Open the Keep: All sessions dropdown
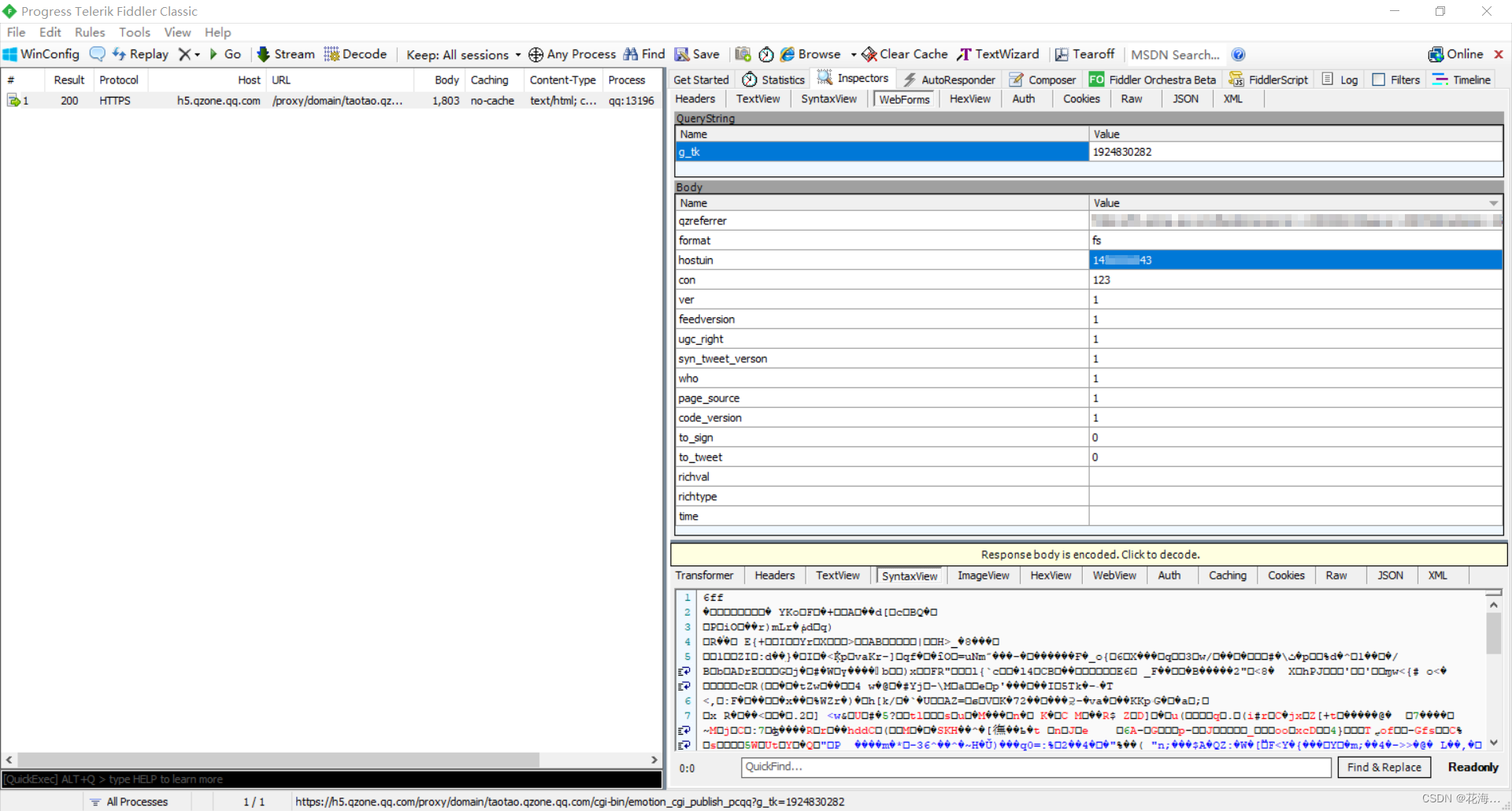Viewport: 1512px width, 811px height. [463, 54]
